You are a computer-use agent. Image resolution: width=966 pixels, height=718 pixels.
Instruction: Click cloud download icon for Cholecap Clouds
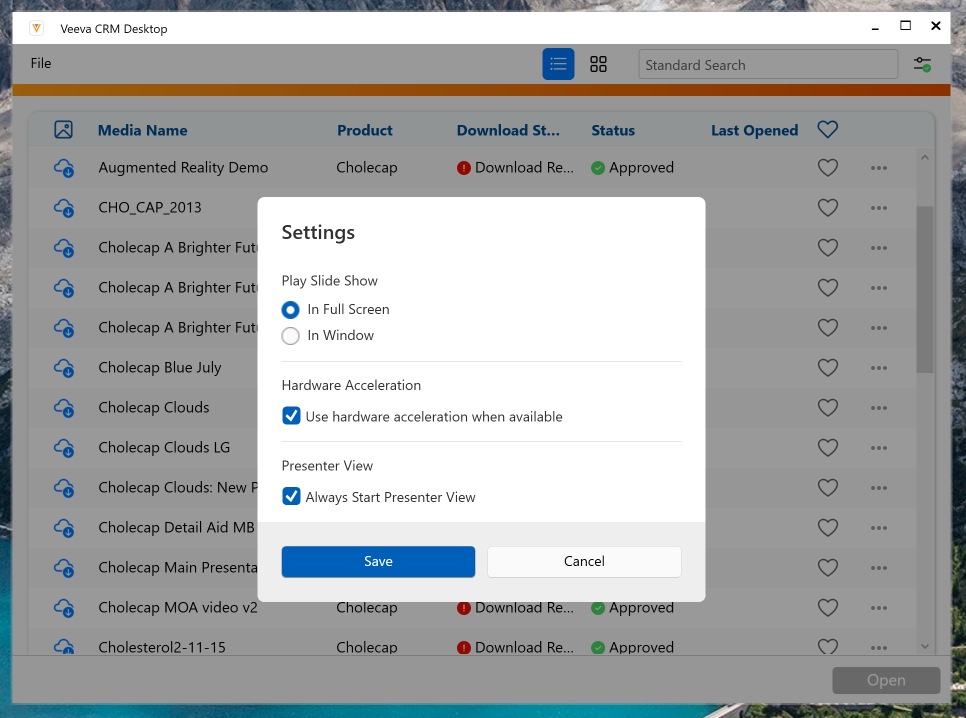point(64,408)
